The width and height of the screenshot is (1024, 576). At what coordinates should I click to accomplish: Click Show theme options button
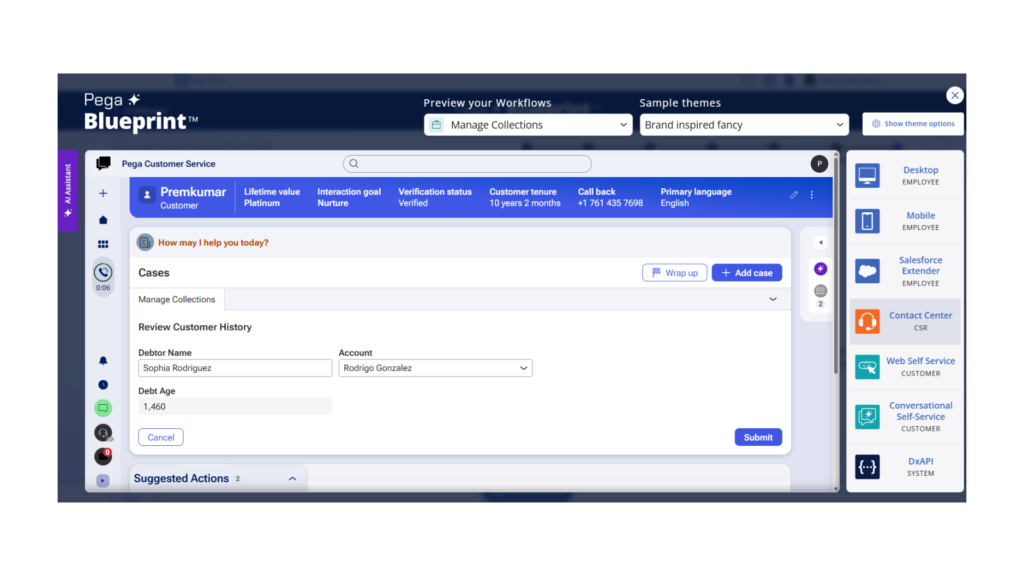point(913,124)
